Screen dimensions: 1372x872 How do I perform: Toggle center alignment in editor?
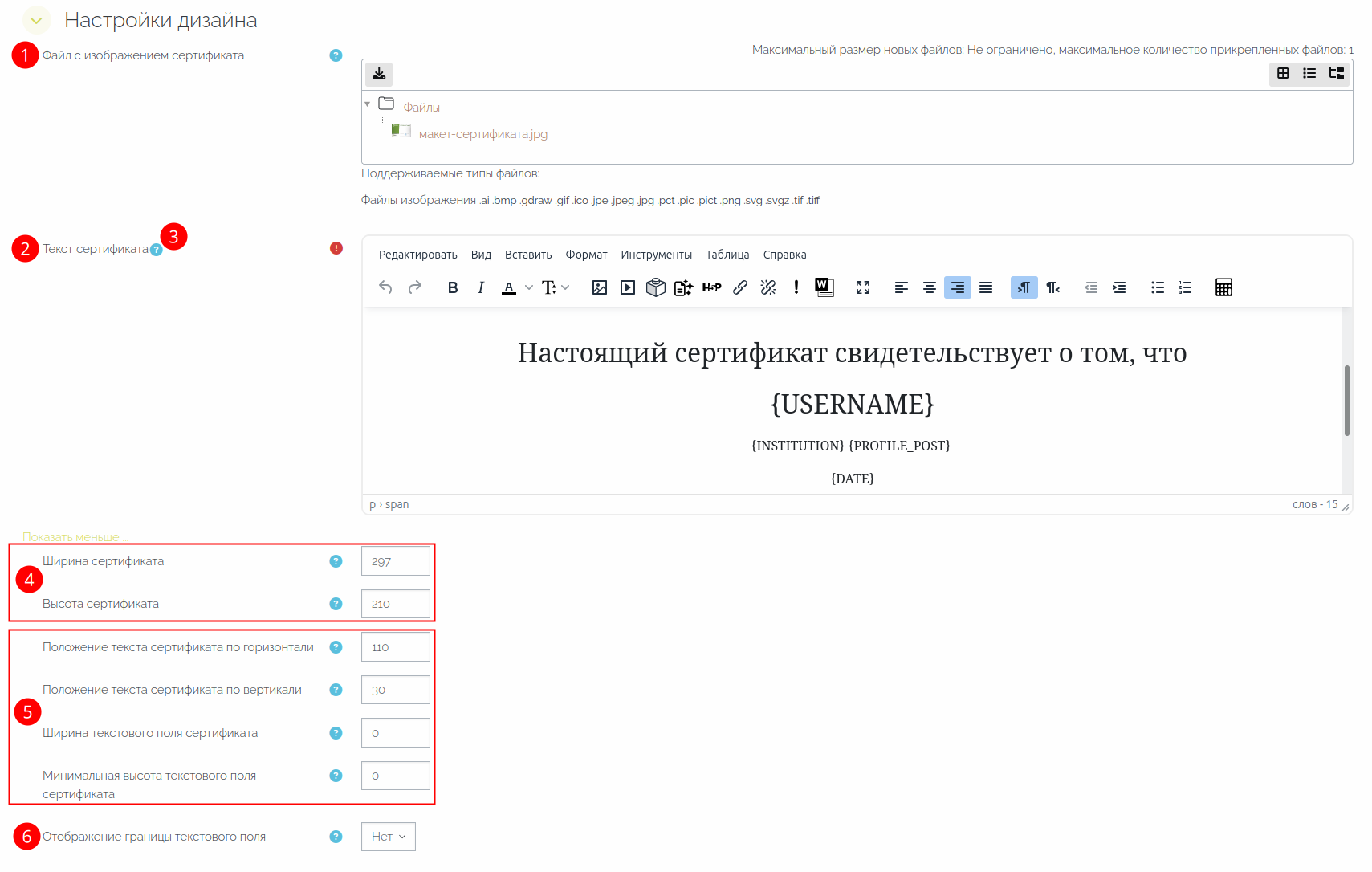coord(930,287)
